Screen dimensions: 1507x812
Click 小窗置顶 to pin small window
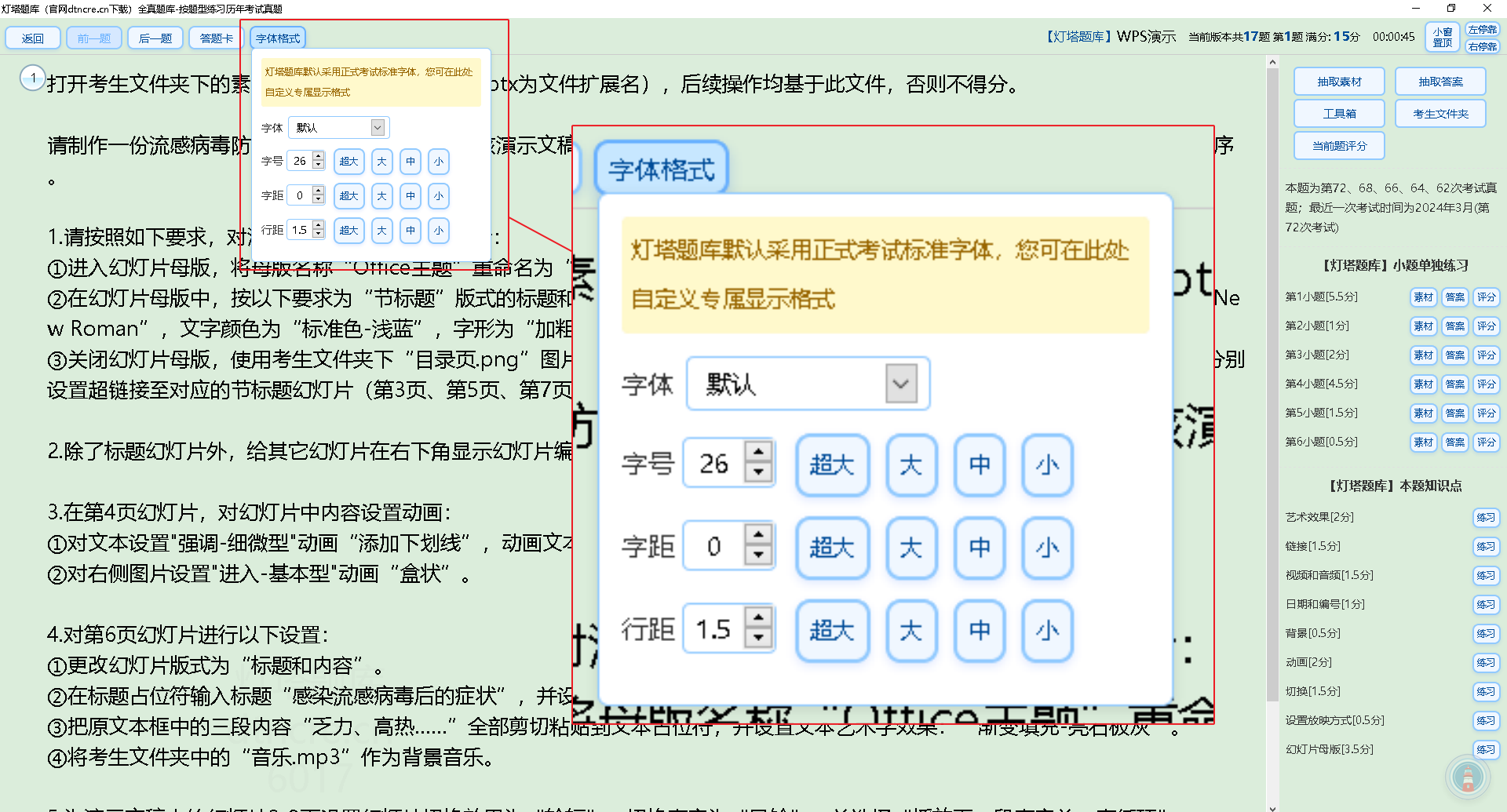pos(1443,38)
